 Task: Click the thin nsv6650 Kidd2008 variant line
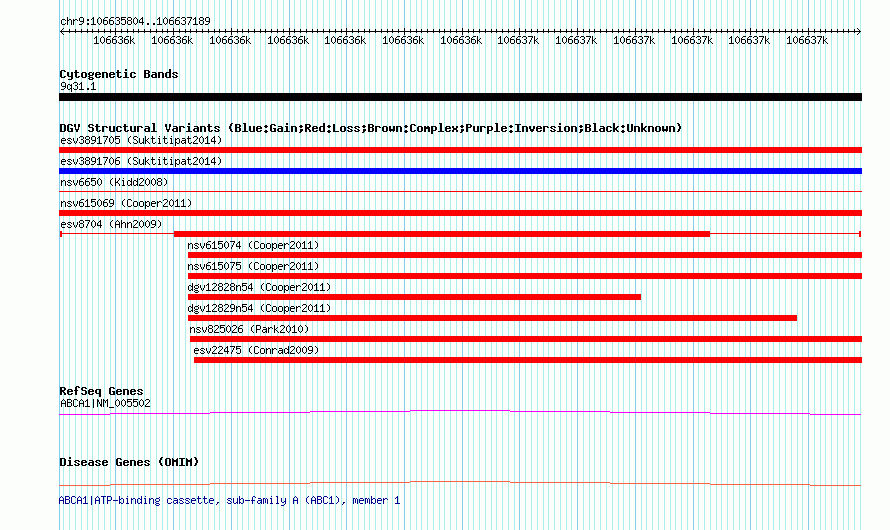coord(460,192)
